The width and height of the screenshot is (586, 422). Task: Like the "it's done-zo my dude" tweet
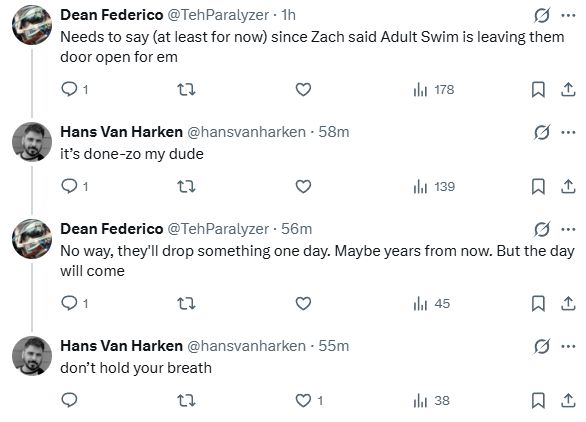[x=303, y=187]
